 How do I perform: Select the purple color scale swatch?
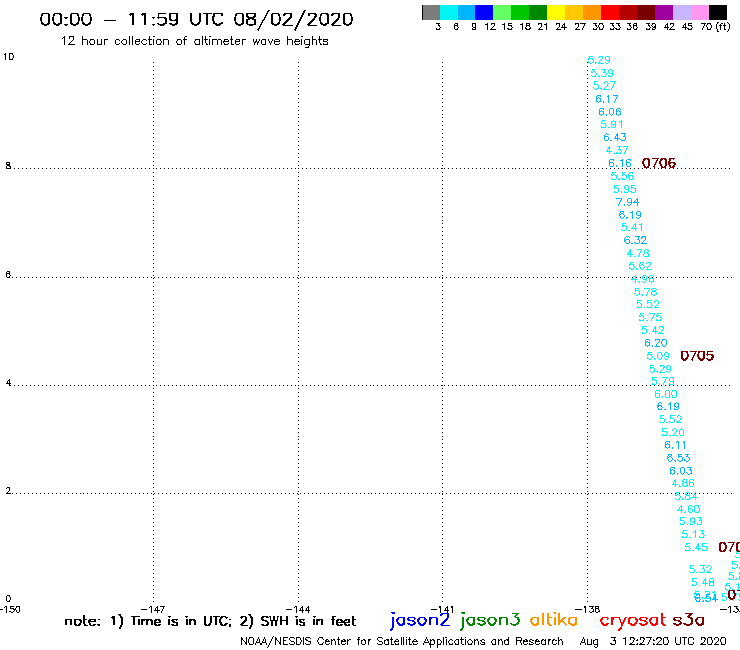pos(664,12)
